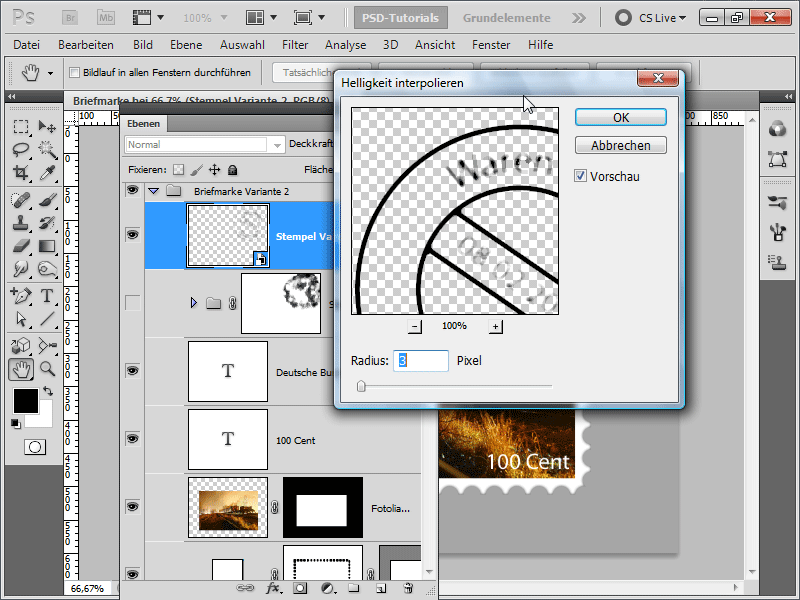Open the Hand tool preset picker arrow
The height and width of the screenshot is (600, 800).
(x=50, y=73)
